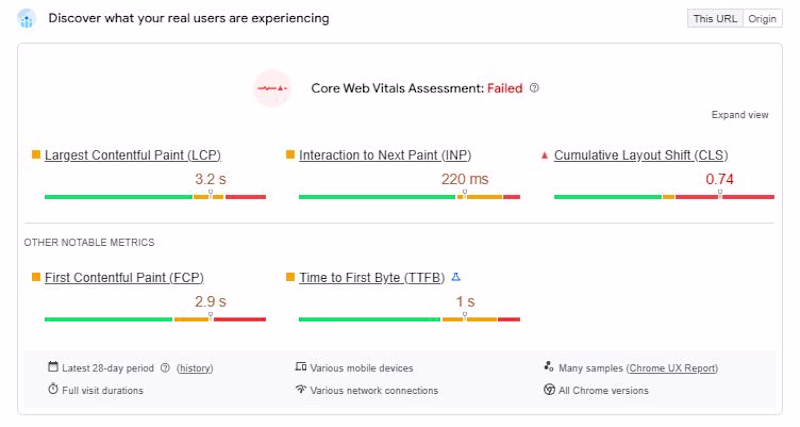Click the LCP distribution bar
This screenshot has height=427, width=800.
click(x=155, y=197)
